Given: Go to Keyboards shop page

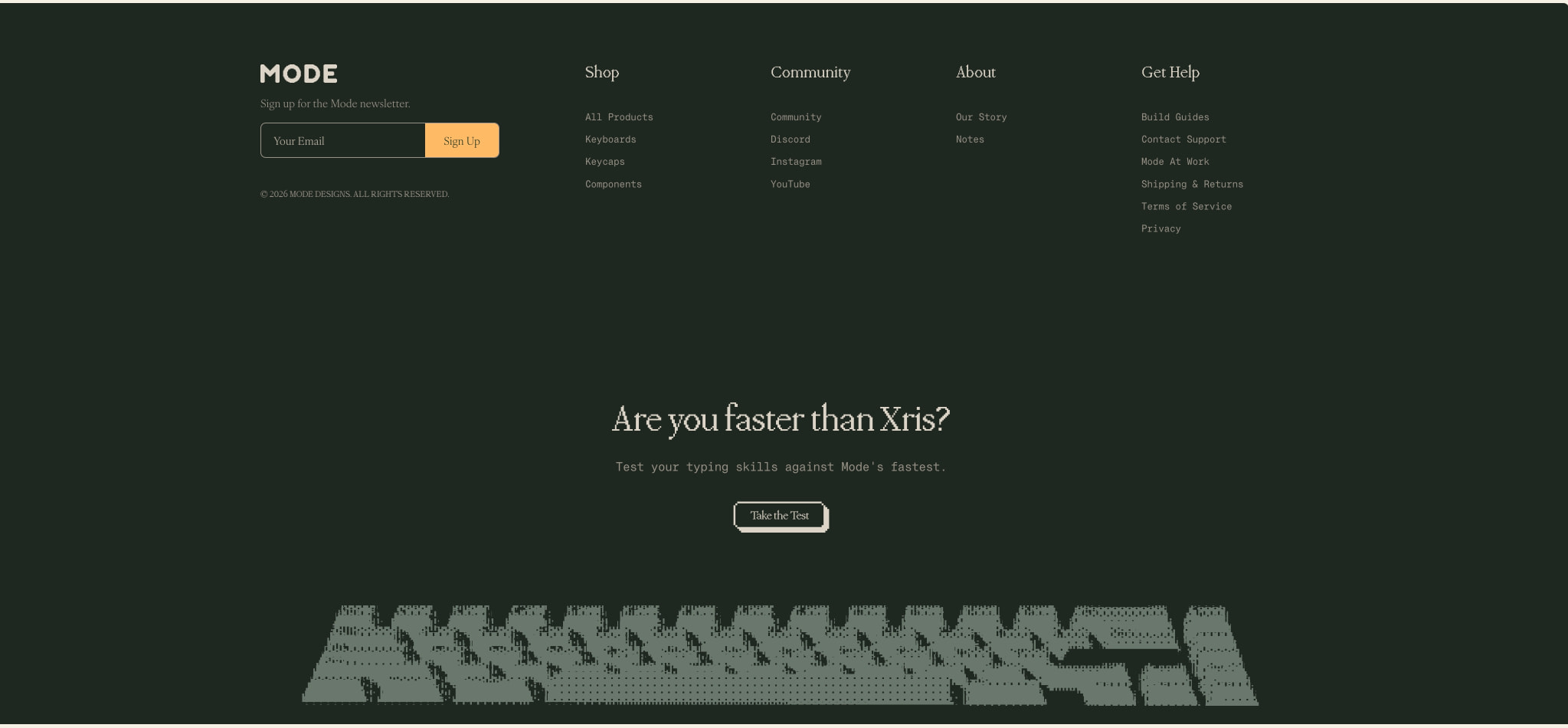Looking at the screenshot, I should coord(611,139).
